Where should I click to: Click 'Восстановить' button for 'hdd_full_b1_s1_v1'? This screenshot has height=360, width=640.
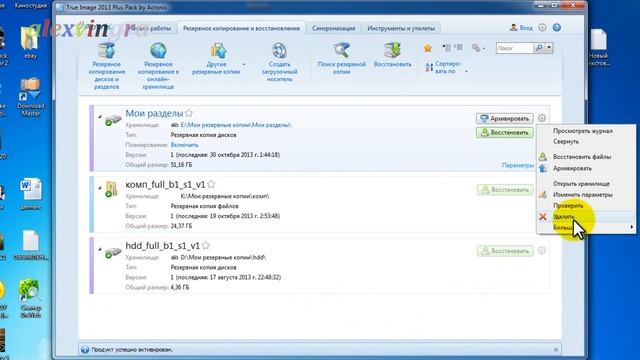[x=505, y=251]
